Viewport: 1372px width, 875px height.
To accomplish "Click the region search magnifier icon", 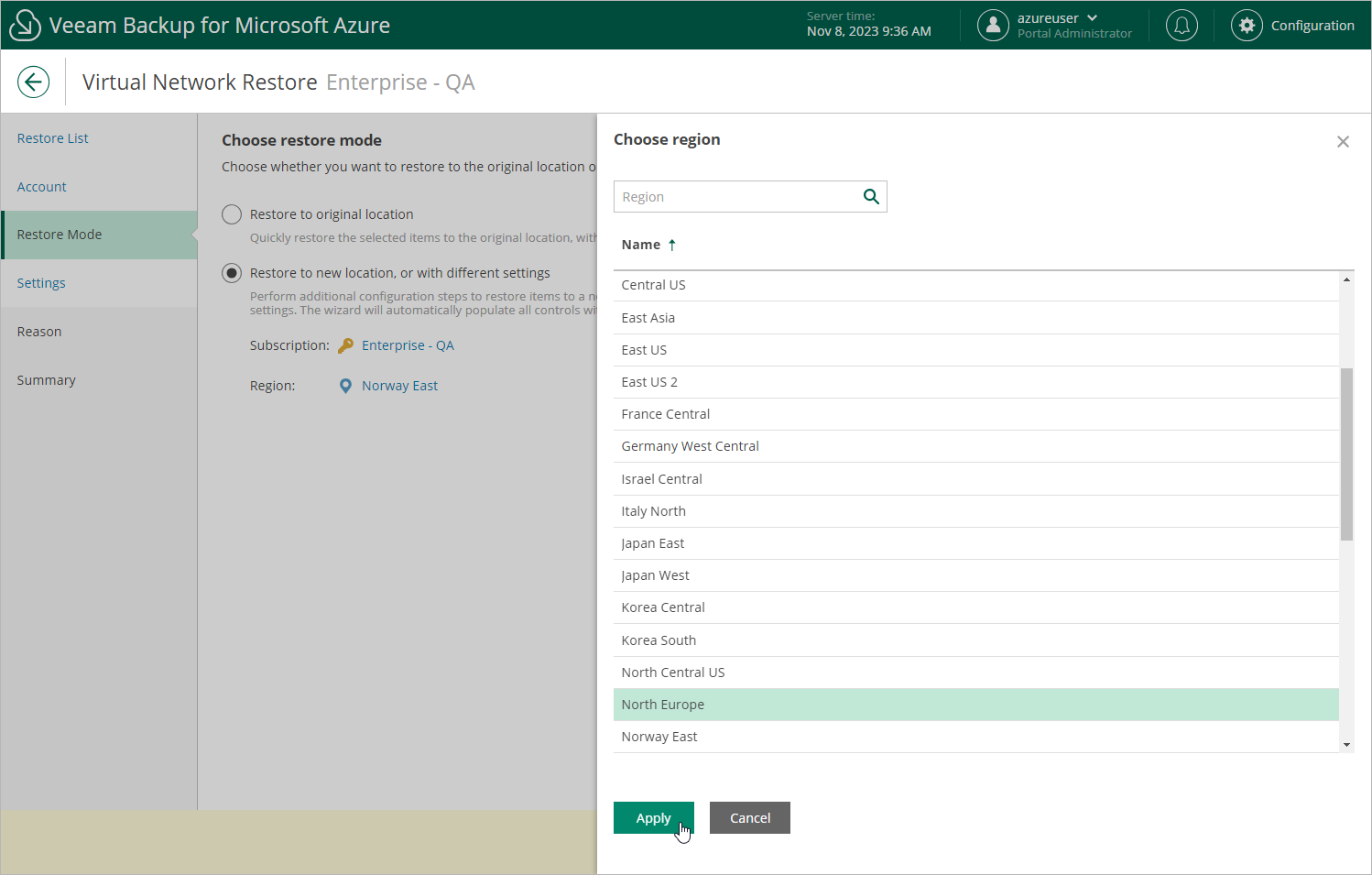I will [x=871, y=196].
